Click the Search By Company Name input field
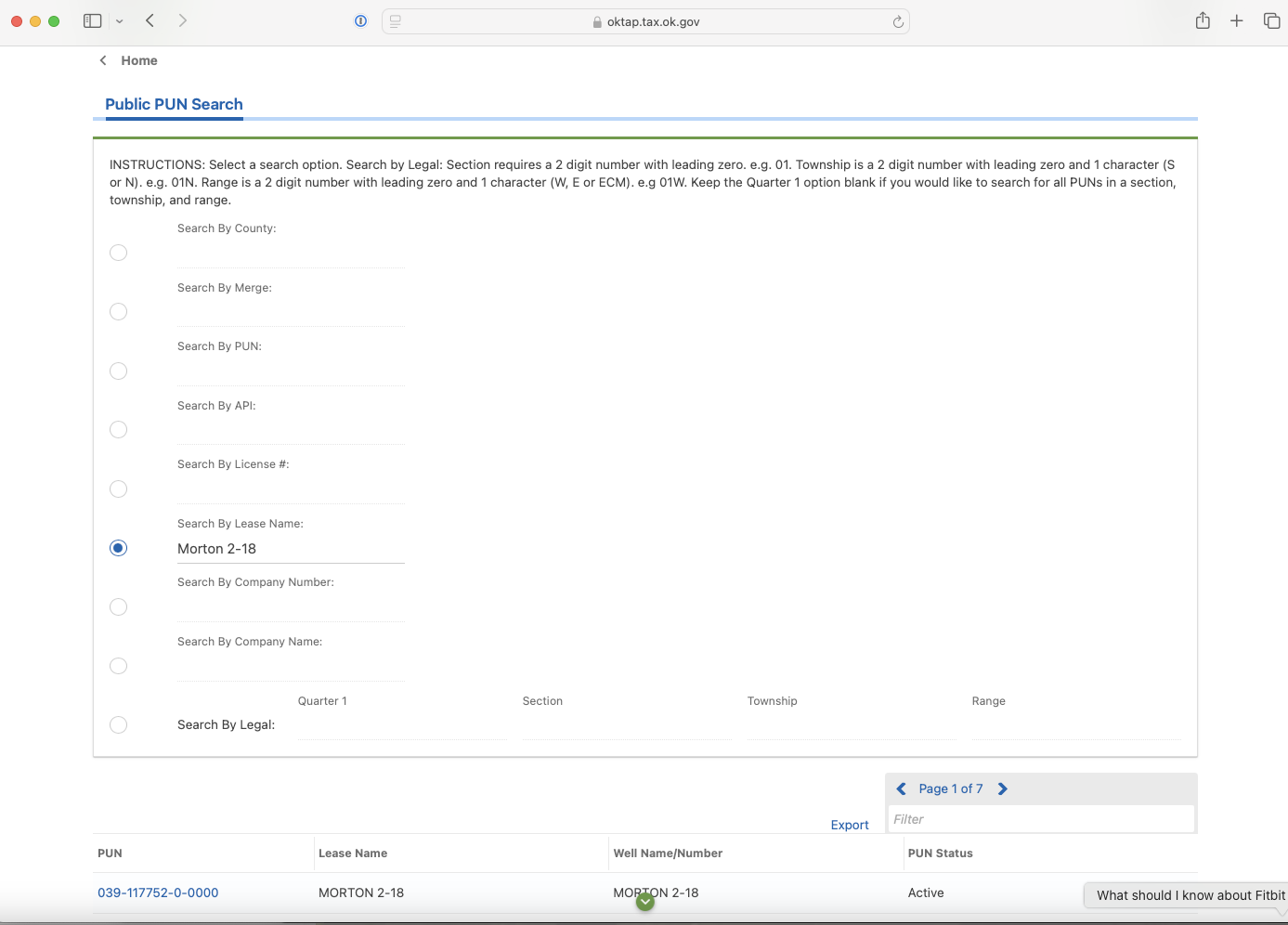The height and width of the screenshot is (925, 1288). click(291, 667)
